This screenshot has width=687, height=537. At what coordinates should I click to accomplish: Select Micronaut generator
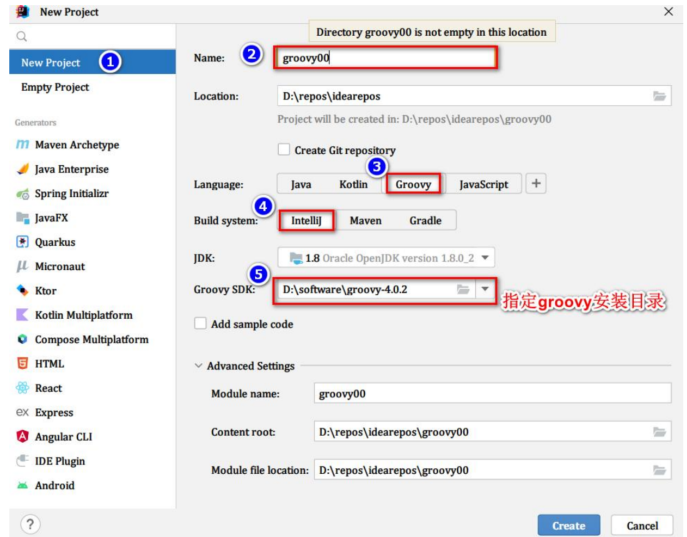point(50,266)
